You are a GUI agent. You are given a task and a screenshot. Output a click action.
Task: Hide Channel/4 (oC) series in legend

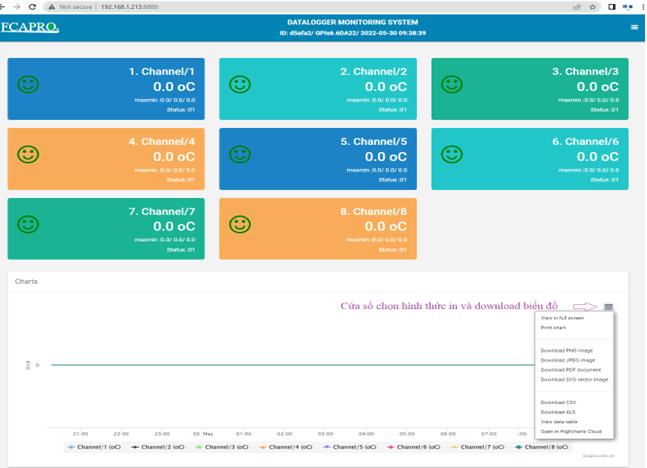[286, 447]
